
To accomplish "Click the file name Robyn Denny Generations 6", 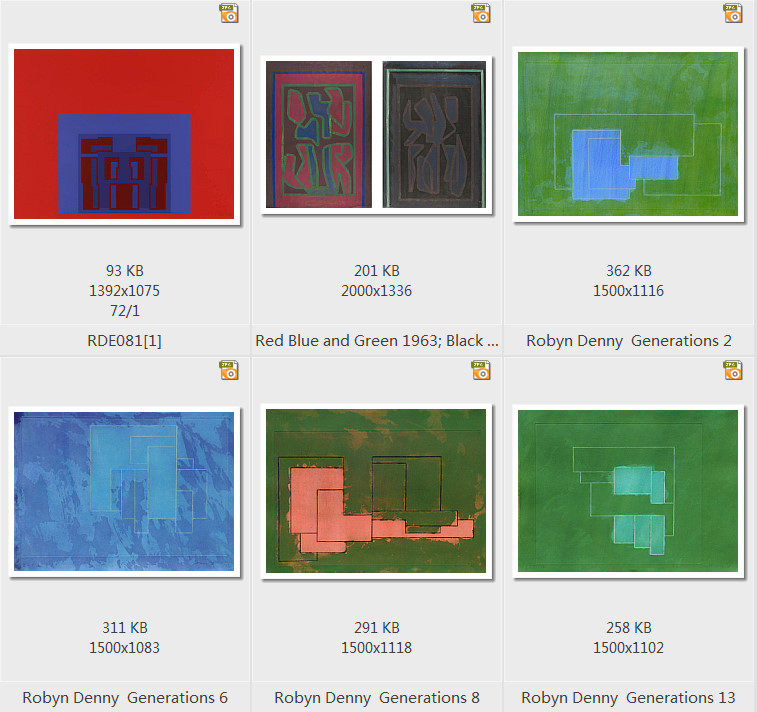I will pyautogui.click(x=125, y=698).
